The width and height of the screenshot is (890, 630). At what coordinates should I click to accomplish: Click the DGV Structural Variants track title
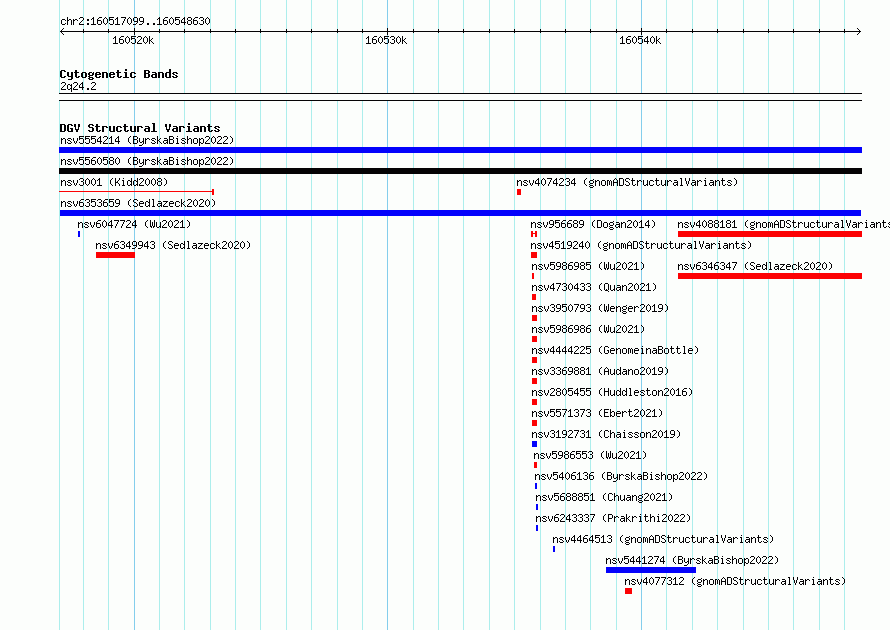pyautogui.click(x=140, y=128)
